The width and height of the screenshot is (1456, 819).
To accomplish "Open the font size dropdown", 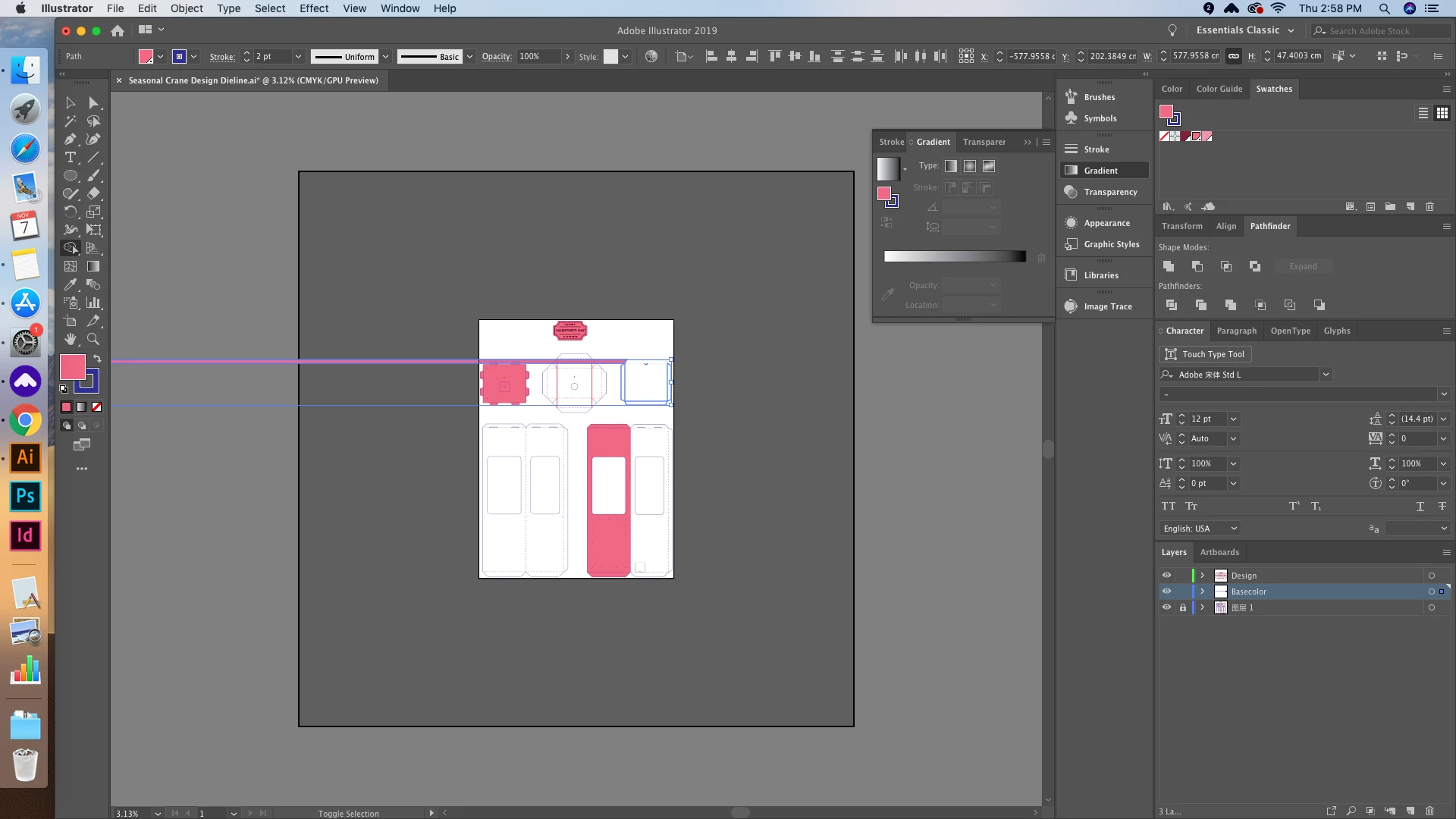I will (1233, 419).
